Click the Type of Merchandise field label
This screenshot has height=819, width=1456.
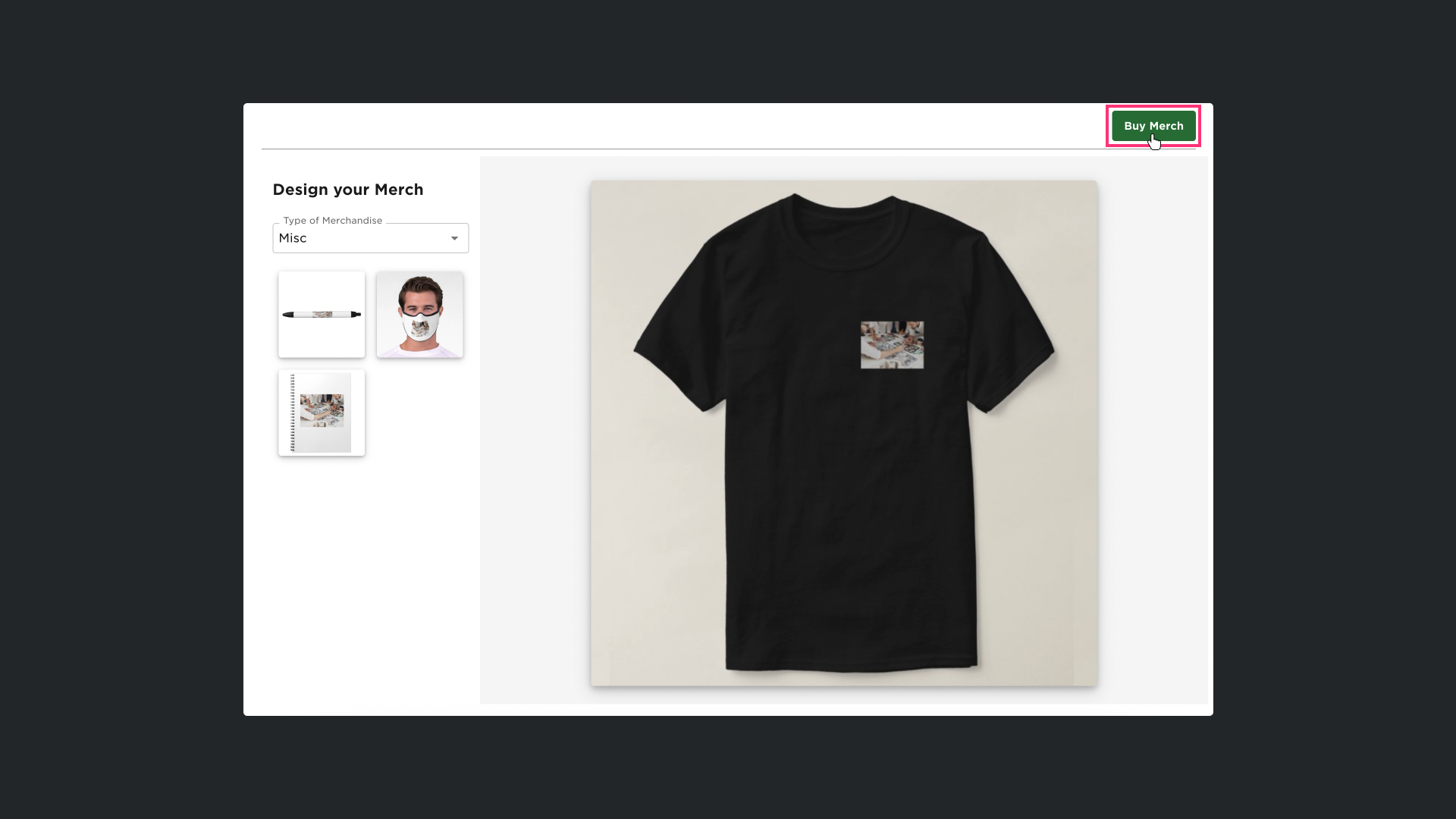pyautogui.click(x=333, y=221)
